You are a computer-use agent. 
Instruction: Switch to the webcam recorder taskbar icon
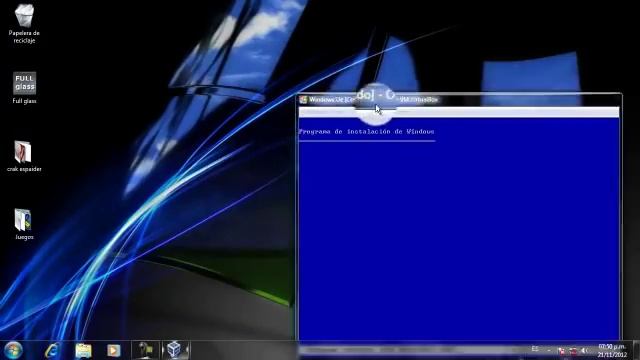145,351
